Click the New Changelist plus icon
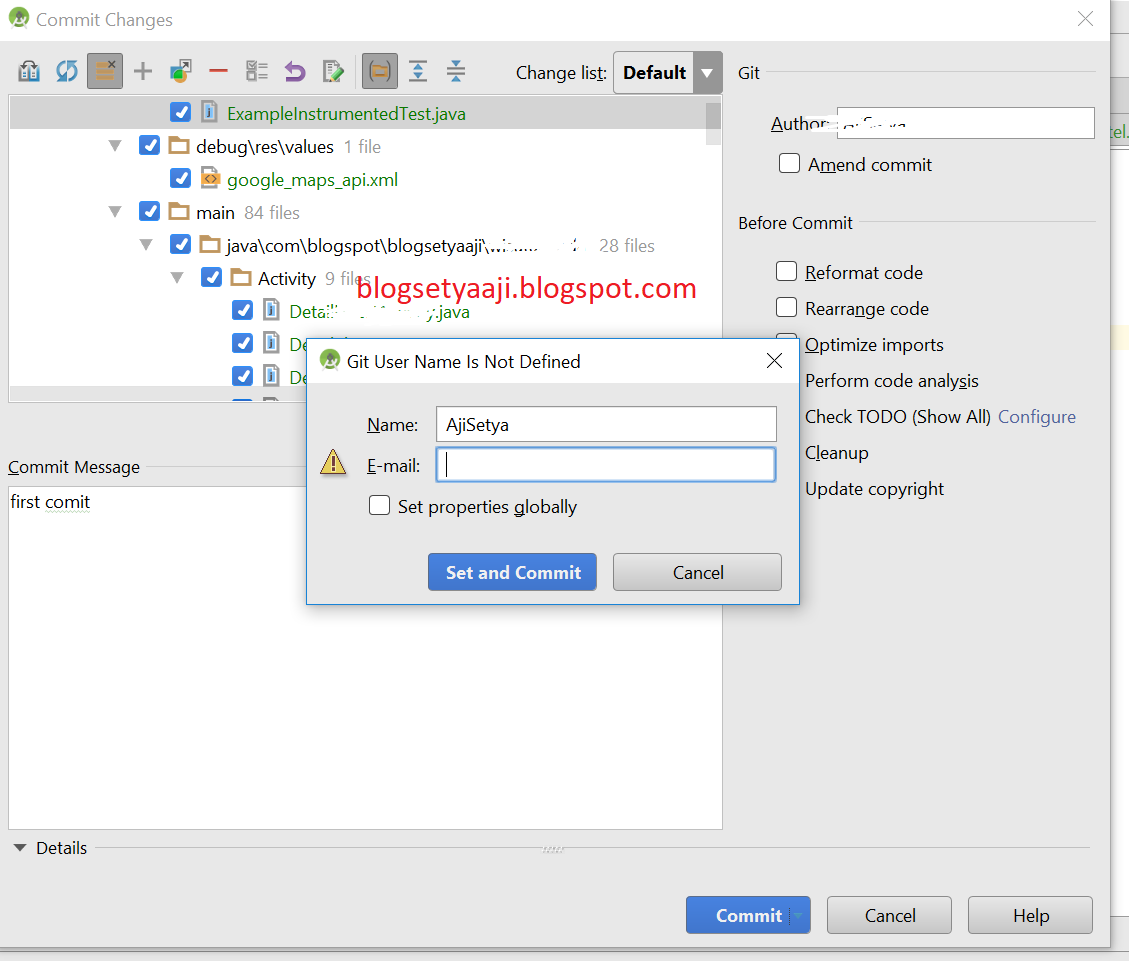Viewport: 1129px width, 961px height. pyautogui.click(x=142, y=71)
